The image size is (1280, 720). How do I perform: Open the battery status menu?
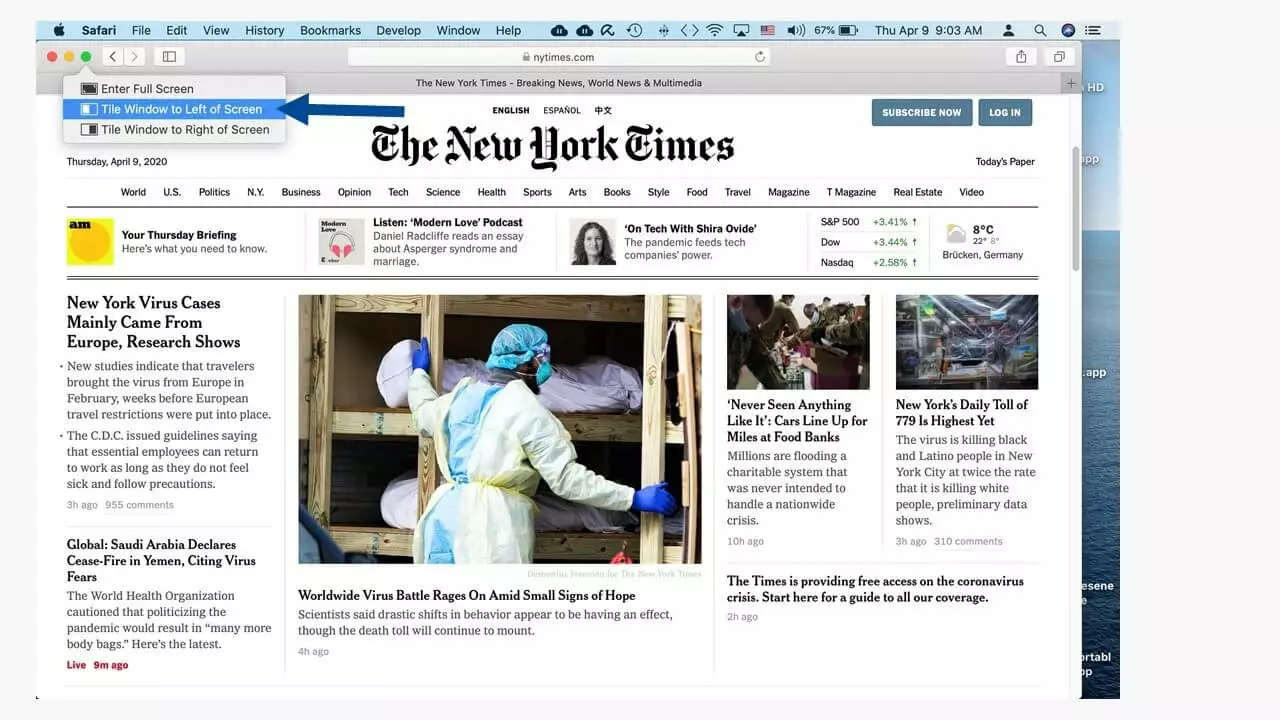[834, 30]
